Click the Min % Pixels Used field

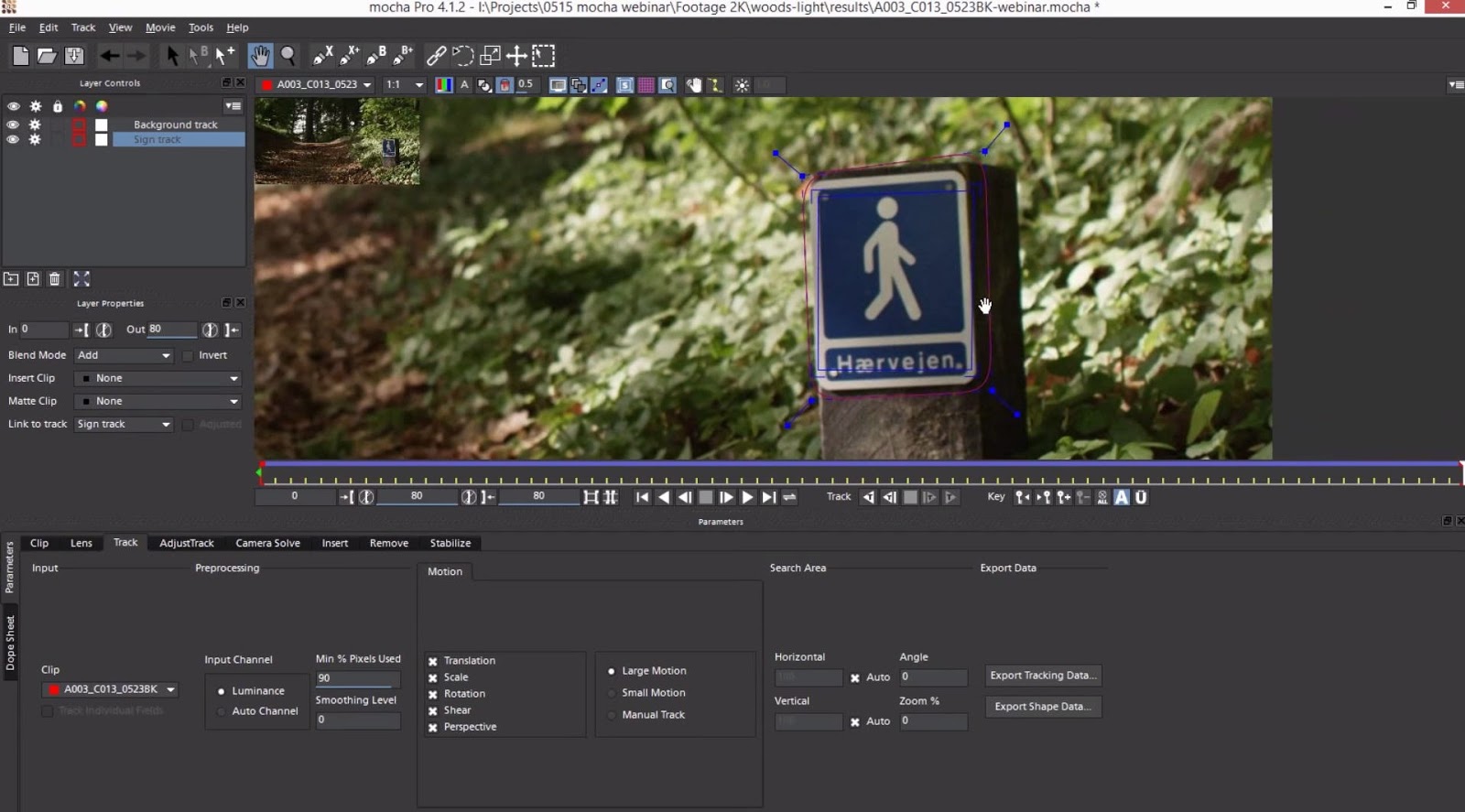pos(358,678)
